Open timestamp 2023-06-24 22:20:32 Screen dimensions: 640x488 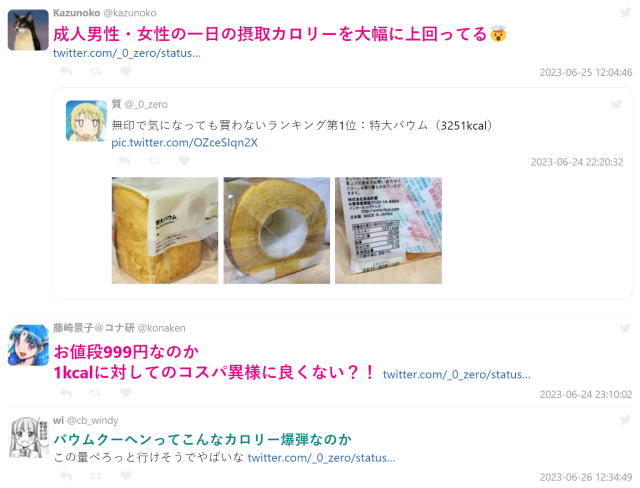coord(577,162)
